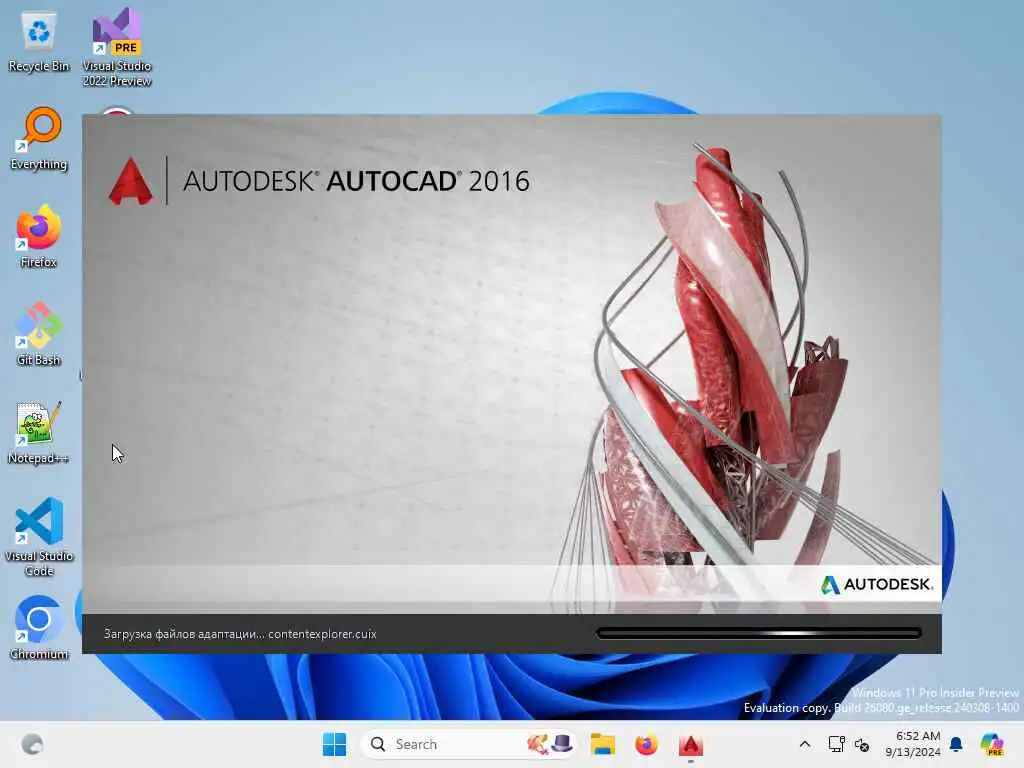Viewport: 1024px width, 768px height.
Task: Click the search highlight icon in Search box
Action: pos(550,744)
